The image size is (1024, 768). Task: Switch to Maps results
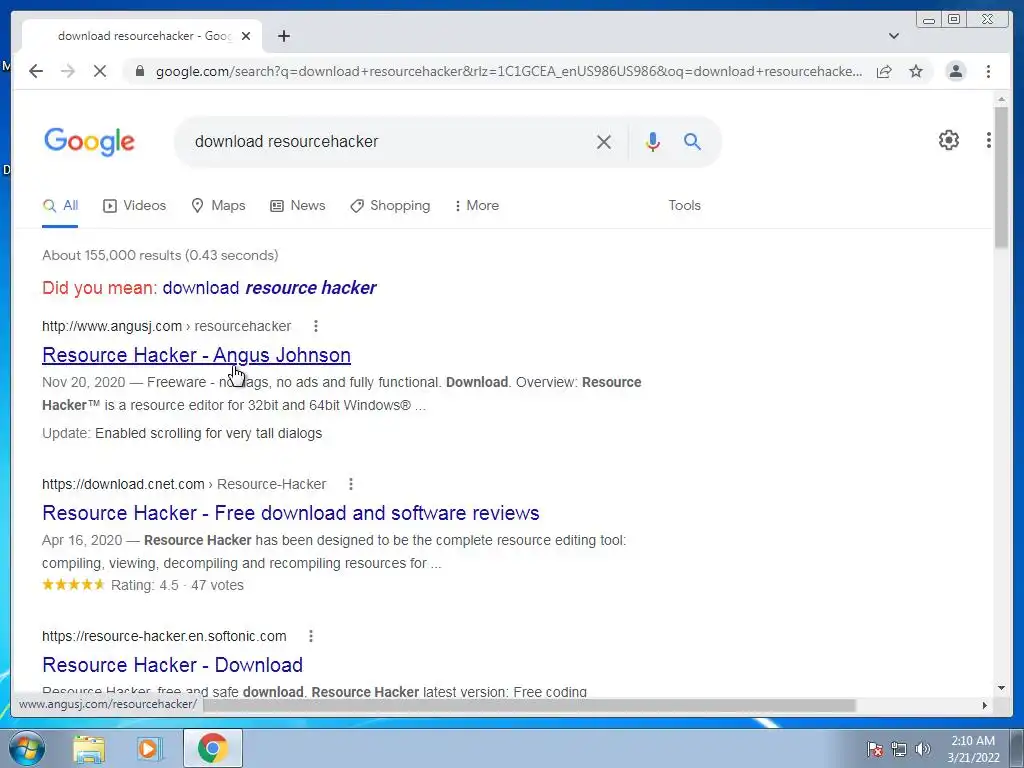(x=218, y=206)
